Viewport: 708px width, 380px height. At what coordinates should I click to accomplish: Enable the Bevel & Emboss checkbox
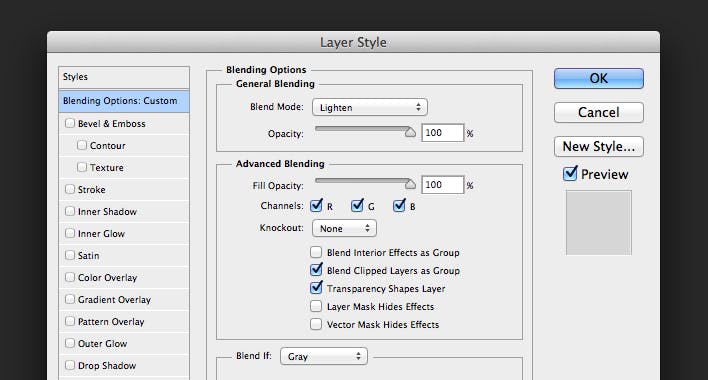(x=70, y=123)
